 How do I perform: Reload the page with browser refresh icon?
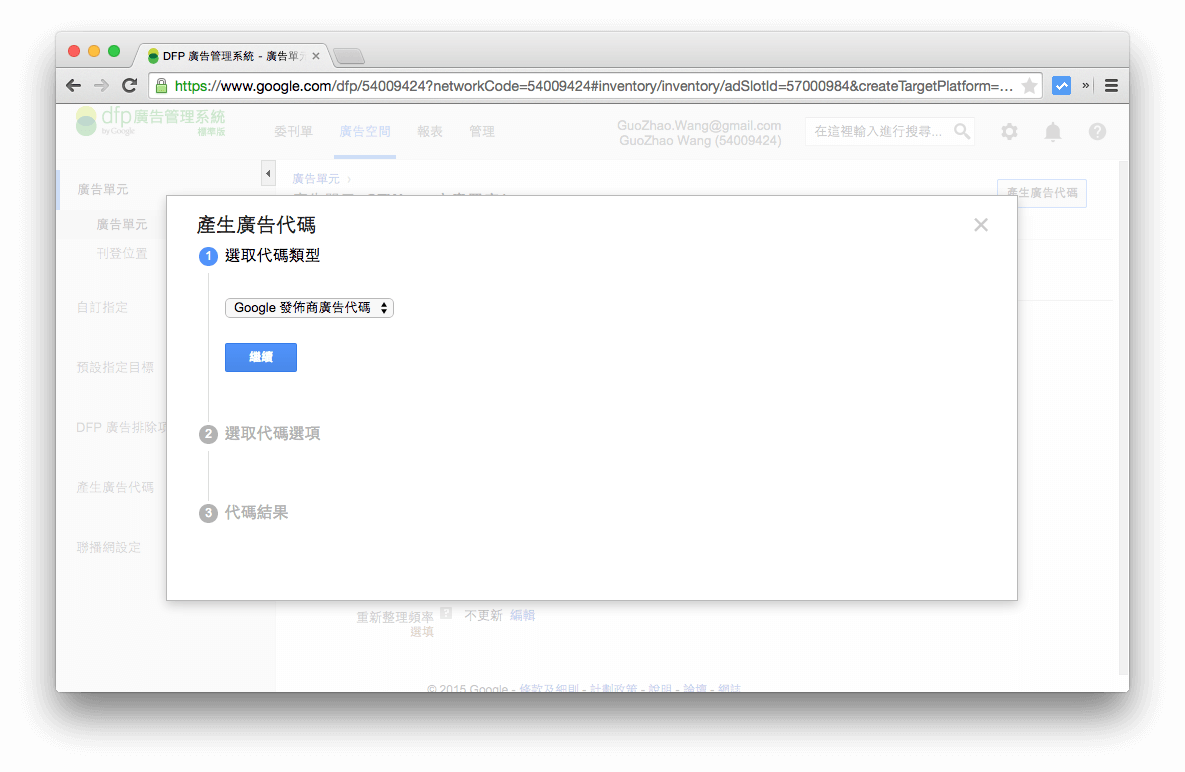(129, 85)
